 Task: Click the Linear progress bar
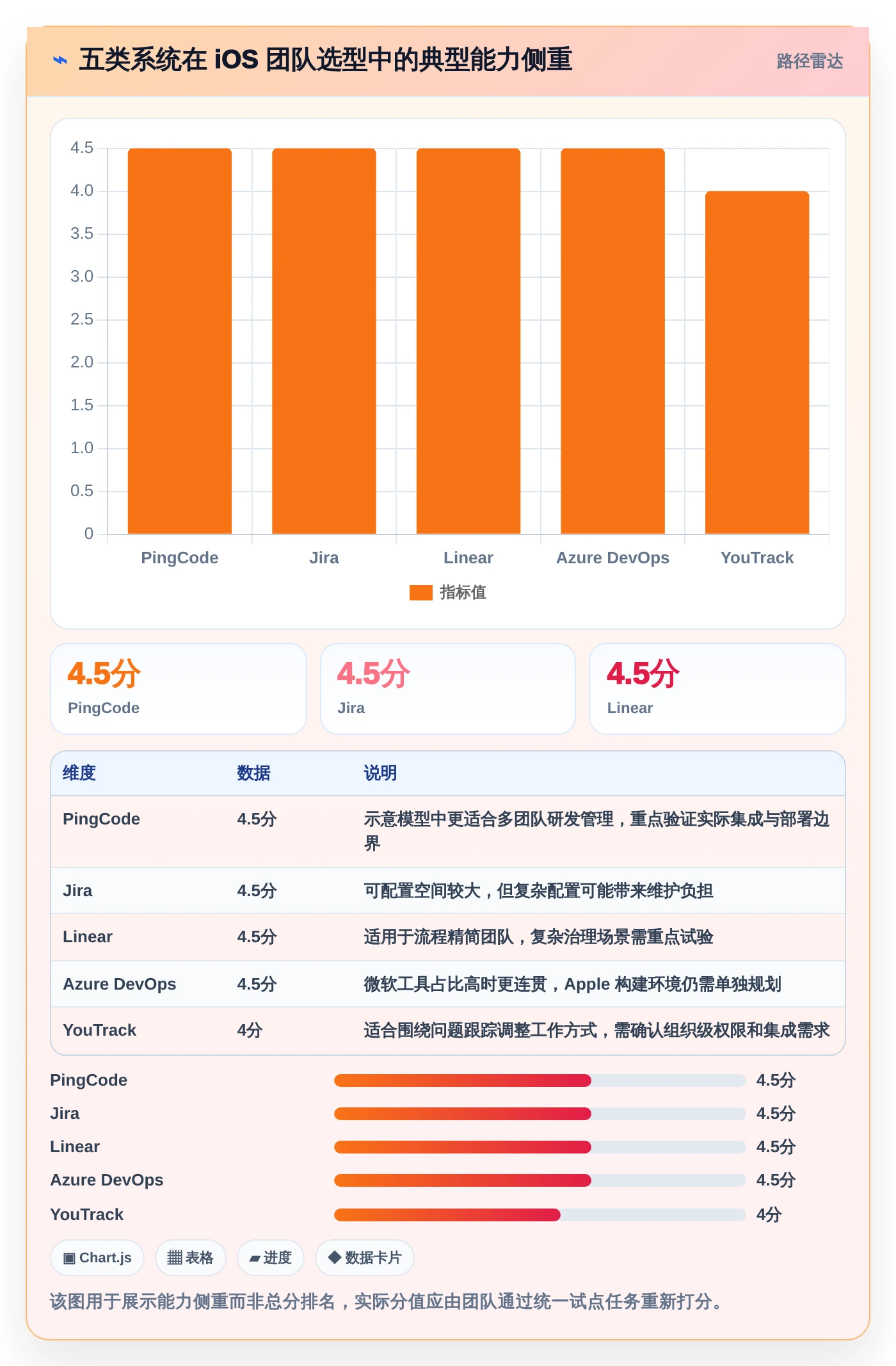click(540, 1147)
